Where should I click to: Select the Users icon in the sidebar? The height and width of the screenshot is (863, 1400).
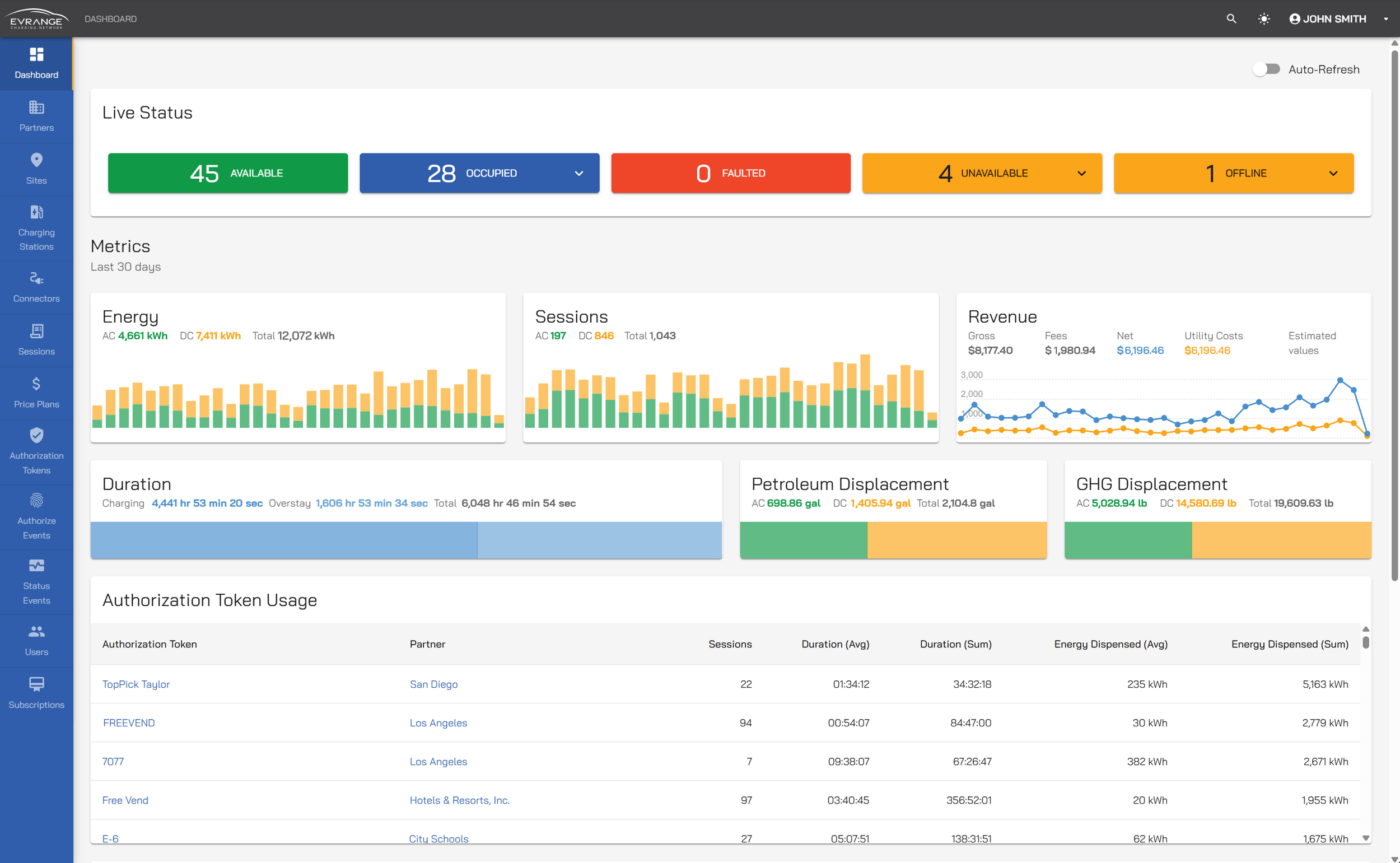36,640
